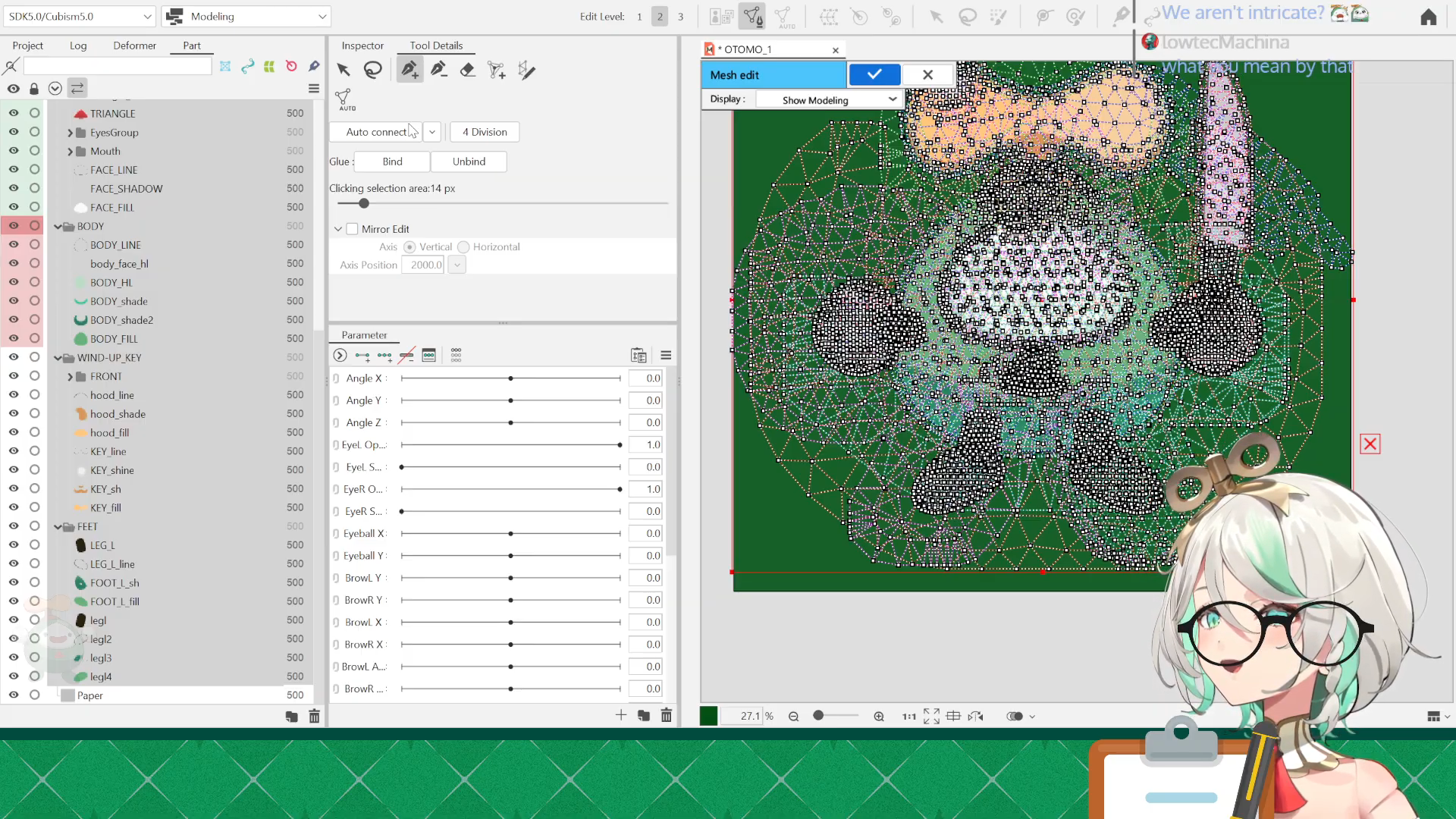Expand the EyesGroup folder

pos(70,133)
